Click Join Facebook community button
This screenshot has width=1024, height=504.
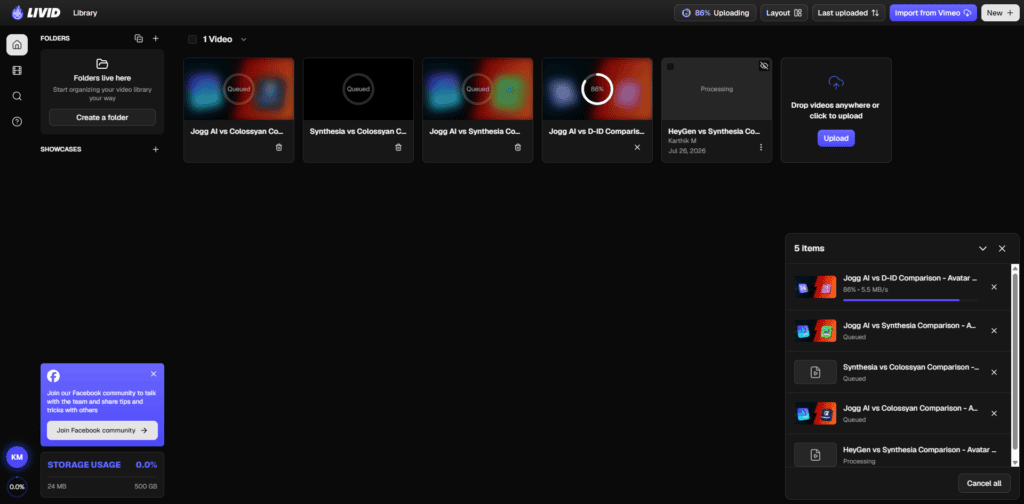pos(103,430)
